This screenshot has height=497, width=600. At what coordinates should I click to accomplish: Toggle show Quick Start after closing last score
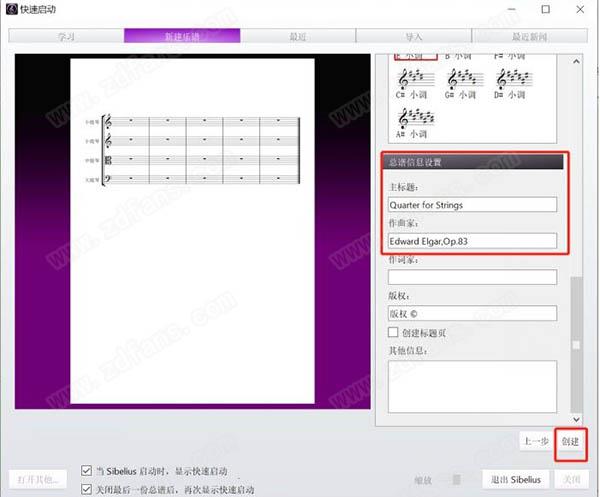click(x=86, y=489)
